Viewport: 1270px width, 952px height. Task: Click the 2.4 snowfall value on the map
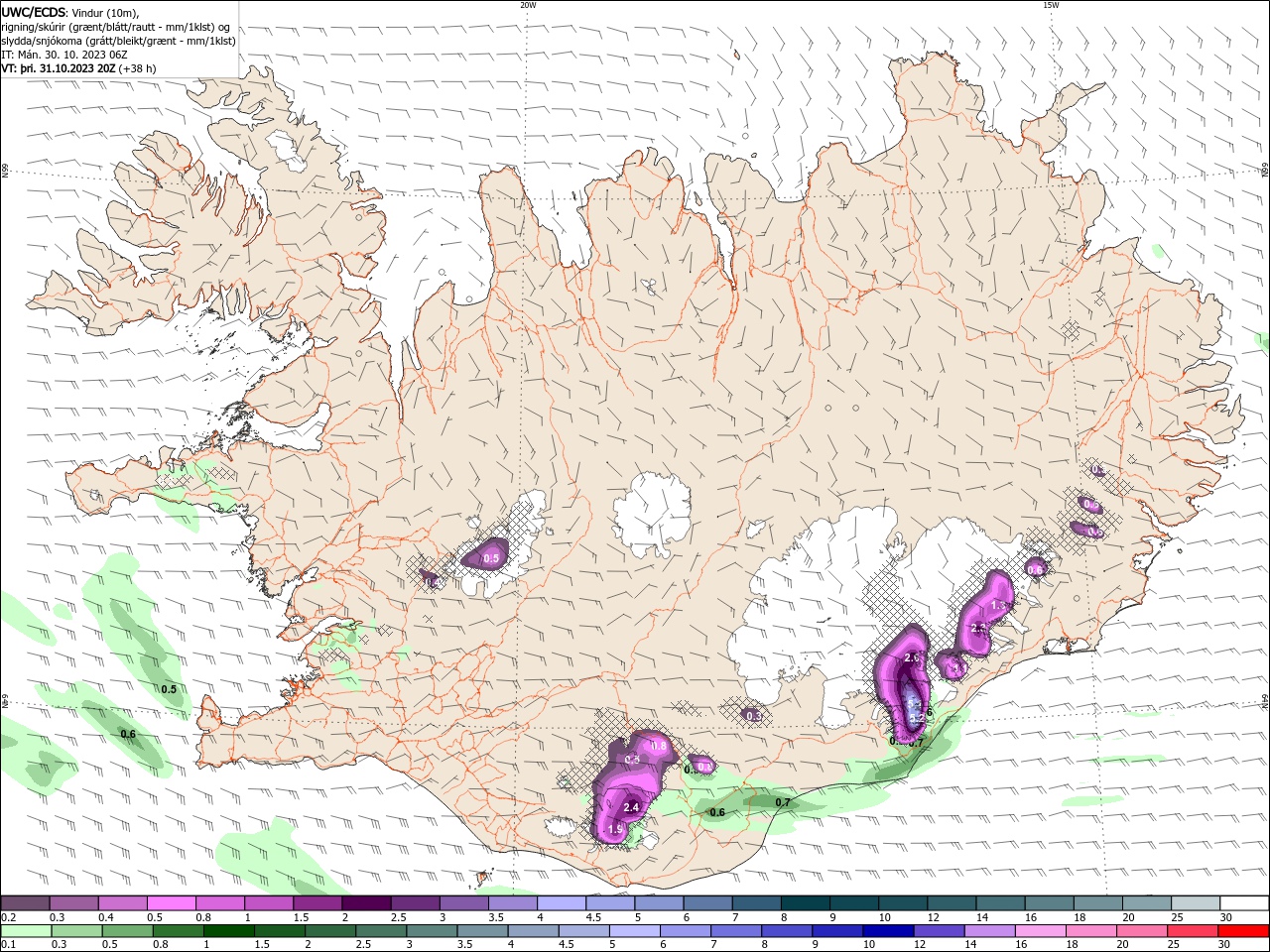[x=631, y=807]
